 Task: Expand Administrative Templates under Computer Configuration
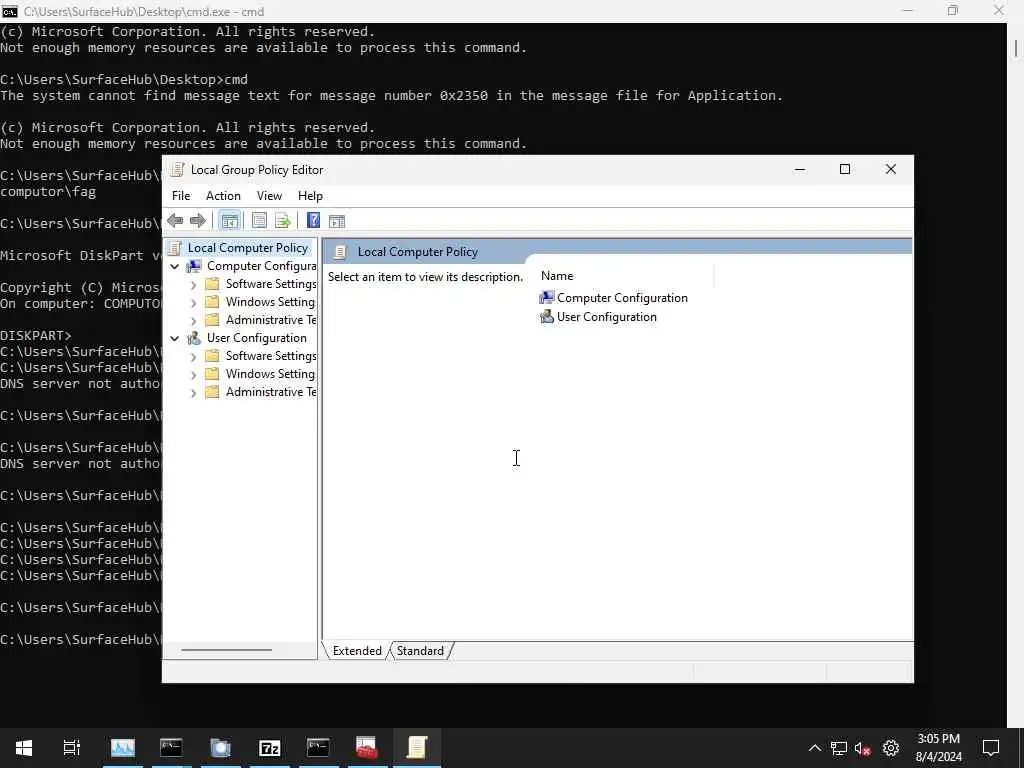pos(193,321)
